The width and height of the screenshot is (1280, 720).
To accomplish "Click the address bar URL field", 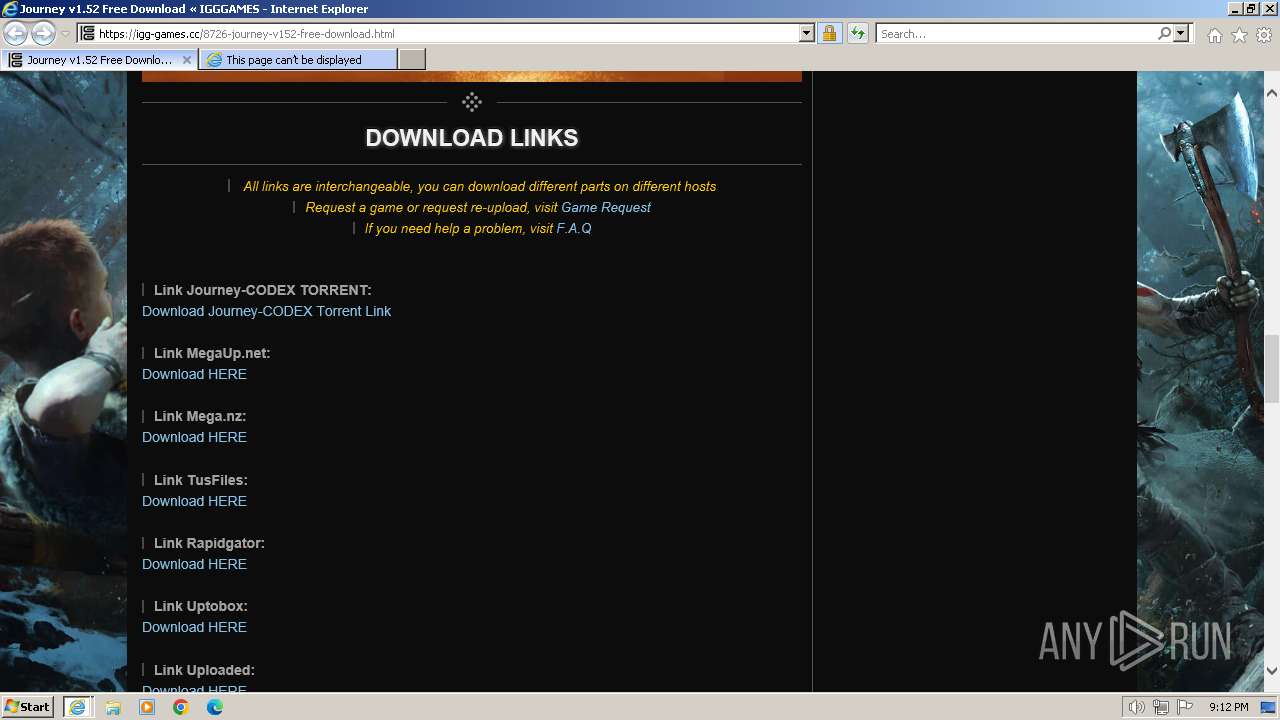I will pos(447,33).
